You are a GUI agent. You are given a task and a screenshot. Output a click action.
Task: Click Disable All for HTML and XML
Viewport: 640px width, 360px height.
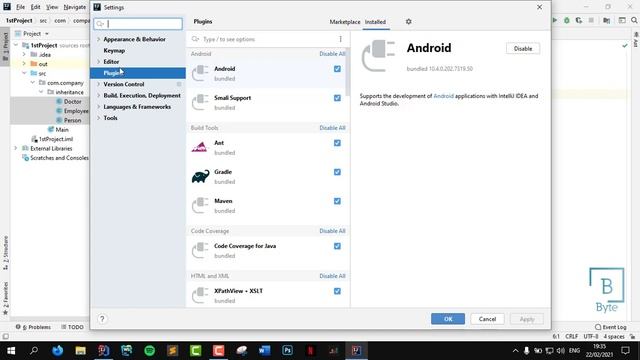pos(332,276)
